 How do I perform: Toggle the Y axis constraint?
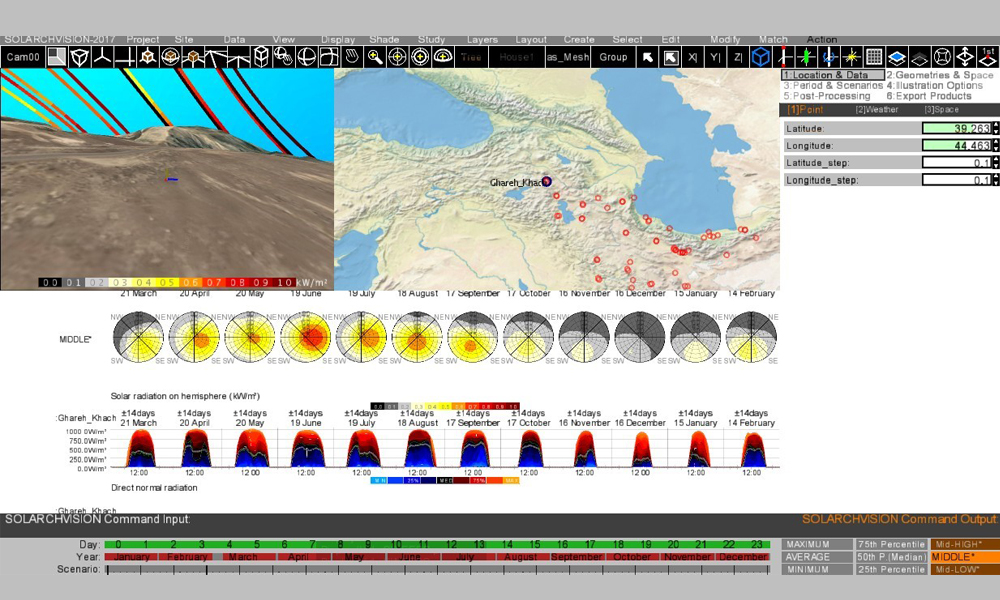[716, 57]
